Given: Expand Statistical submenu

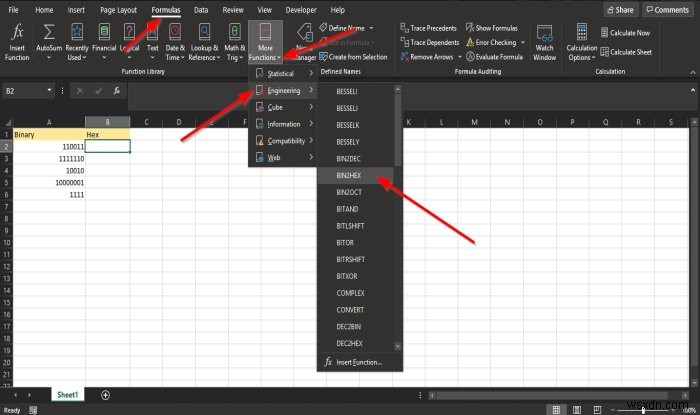Looking at the screenshot, I should (283, 73).
